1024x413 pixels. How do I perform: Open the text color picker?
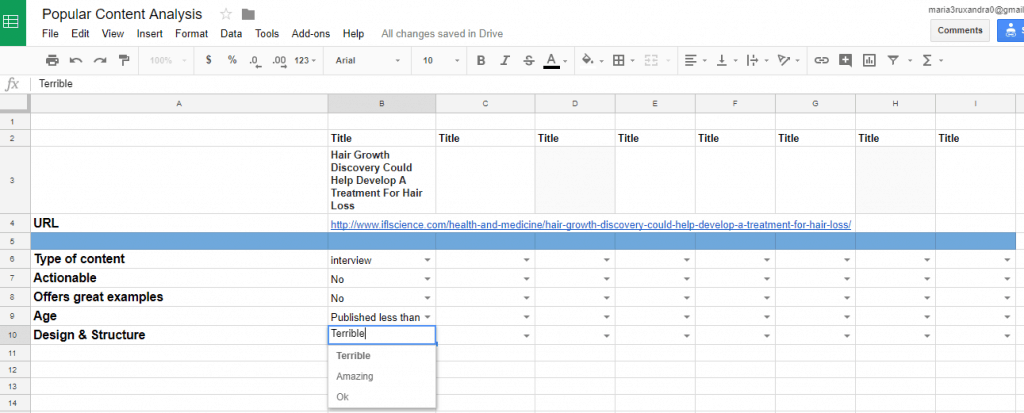point(551,60)
